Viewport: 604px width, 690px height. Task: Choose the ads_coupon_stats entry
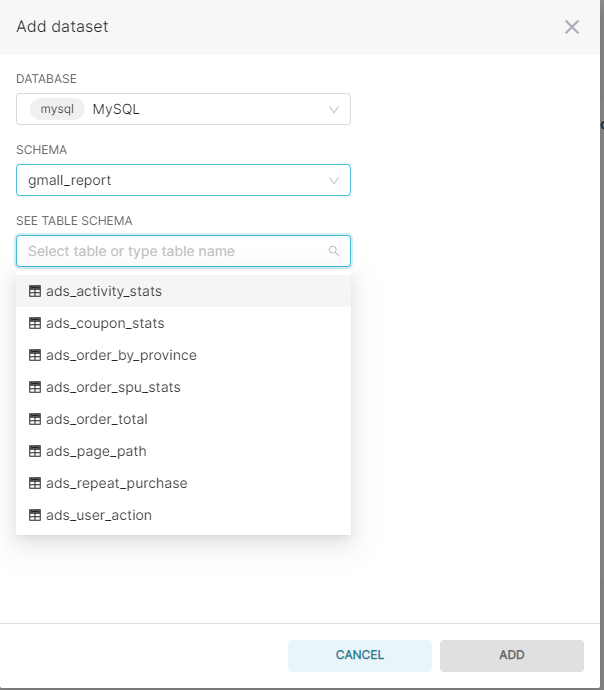(x=183, y=323)
